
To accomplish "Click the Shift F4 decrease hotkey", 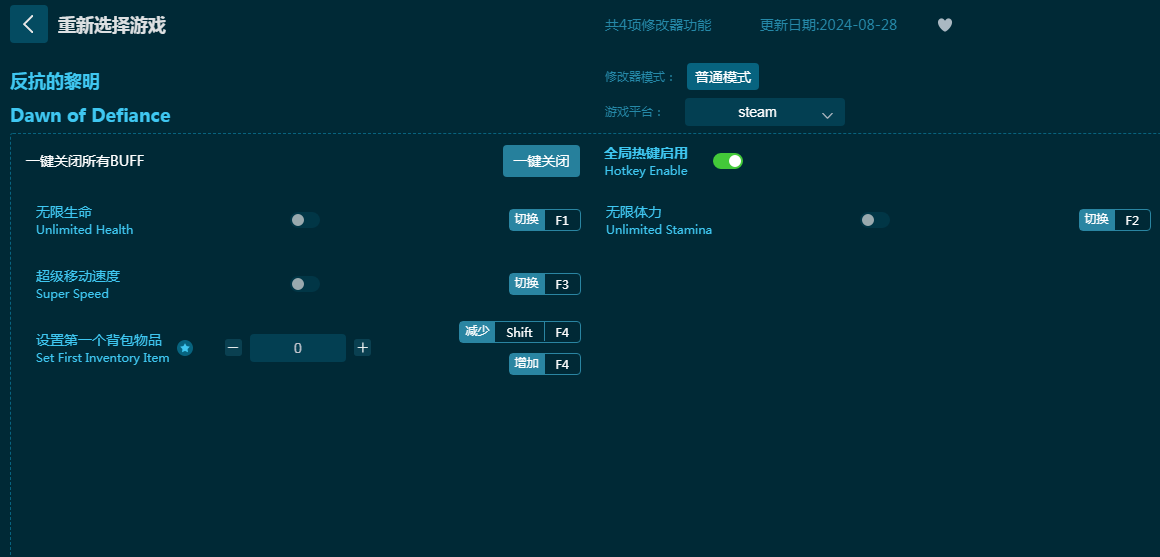I will point(537,332).
